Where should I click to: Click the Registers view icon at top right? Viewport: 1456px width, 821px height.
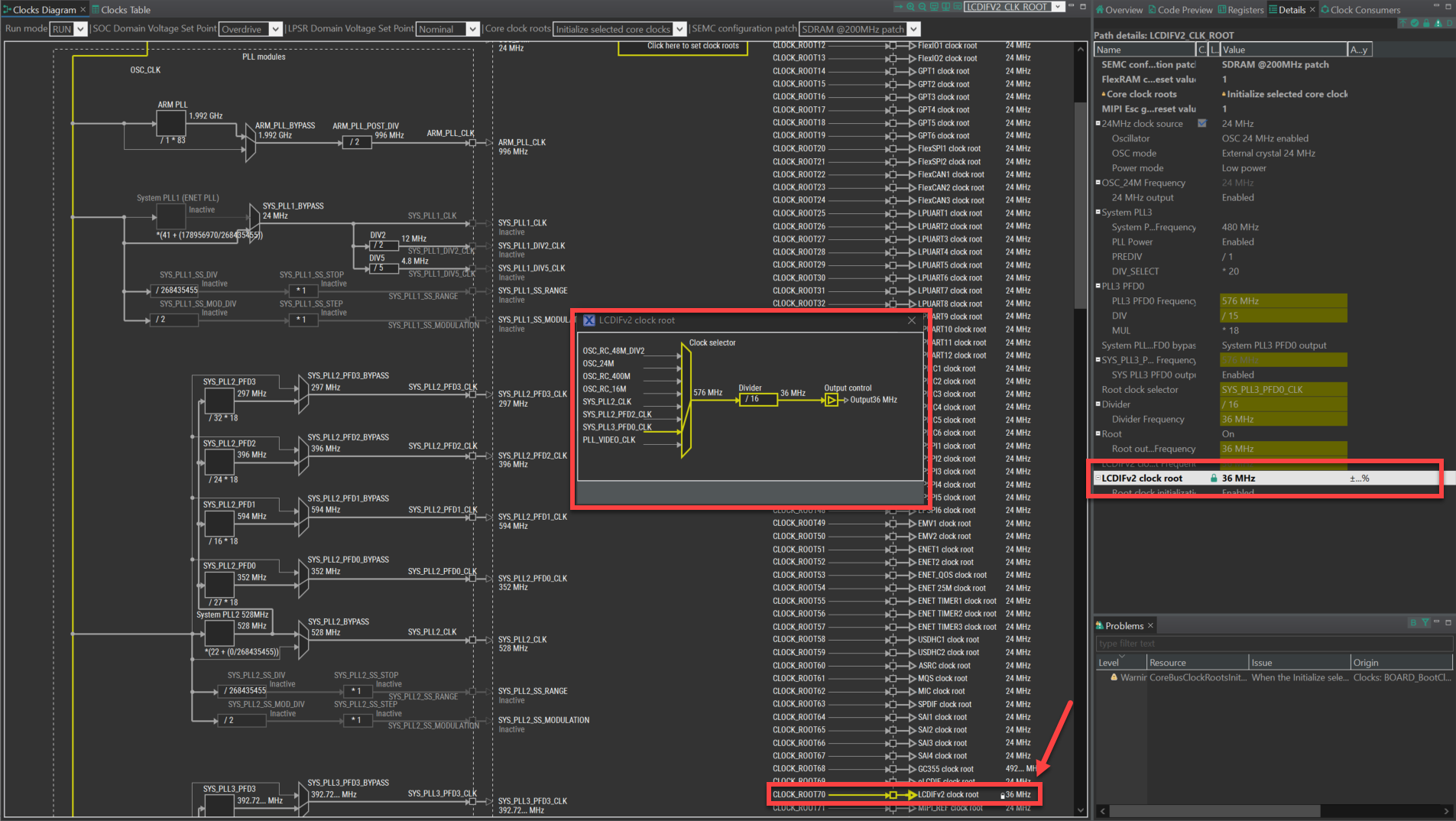[x=1221, y=9]
